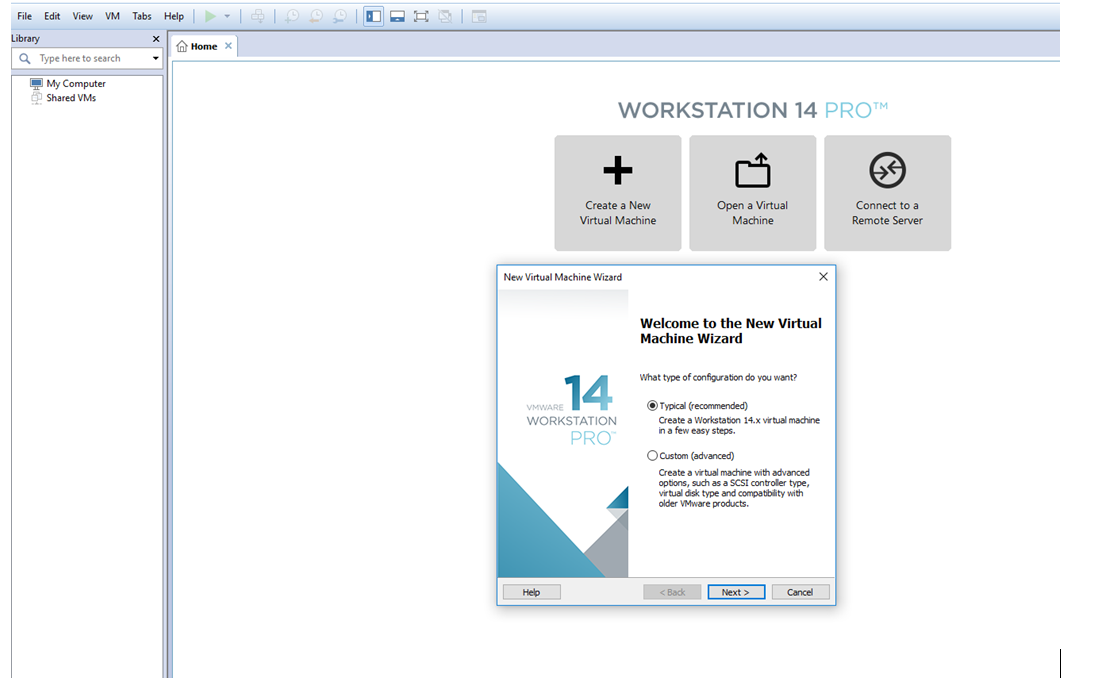Click the Library panel title text
This screenshot has height=690, width=1104.
[25, 39]
